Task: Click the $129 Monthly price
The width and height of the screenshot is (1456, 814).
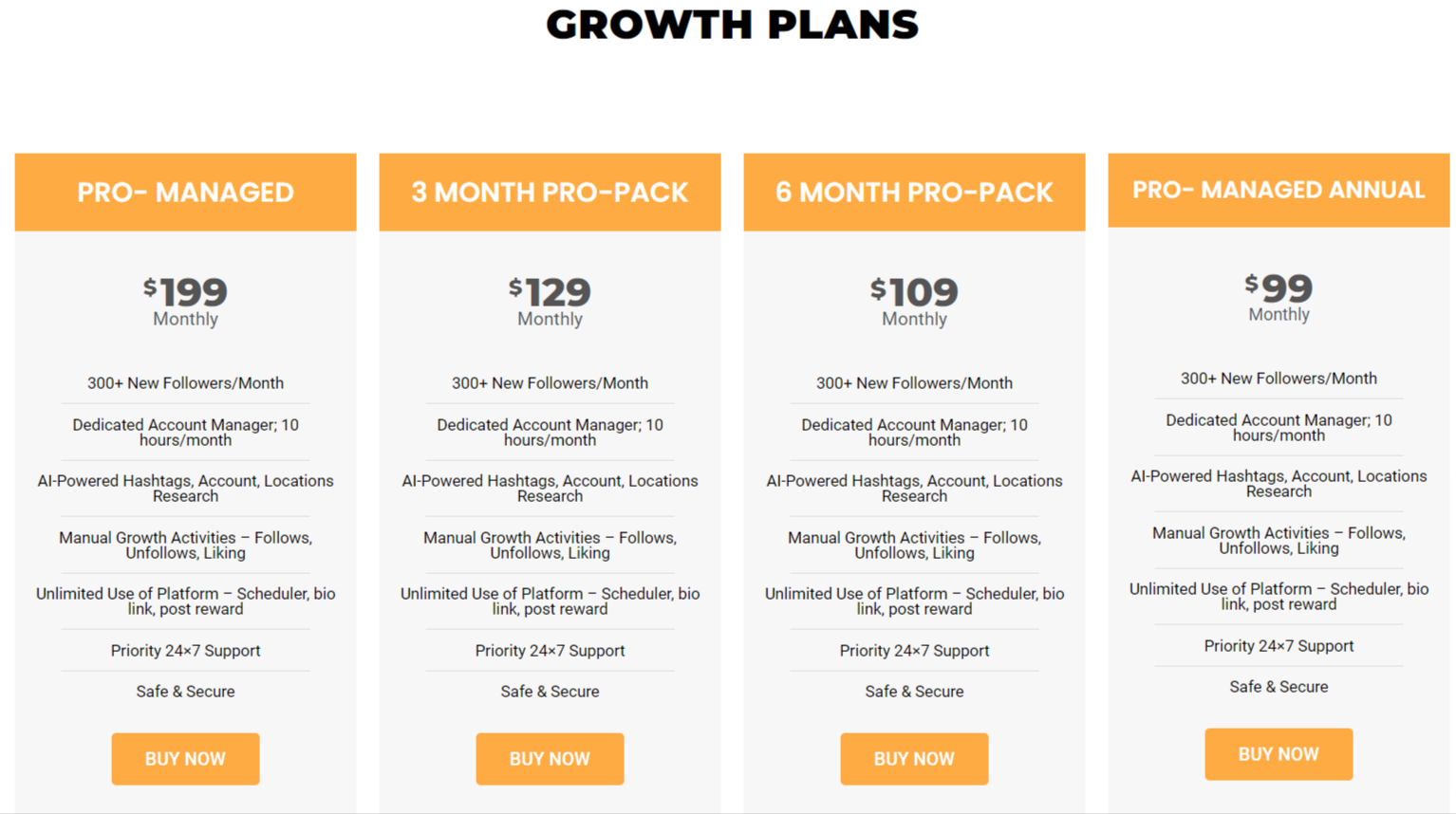Action: [550, 301]
